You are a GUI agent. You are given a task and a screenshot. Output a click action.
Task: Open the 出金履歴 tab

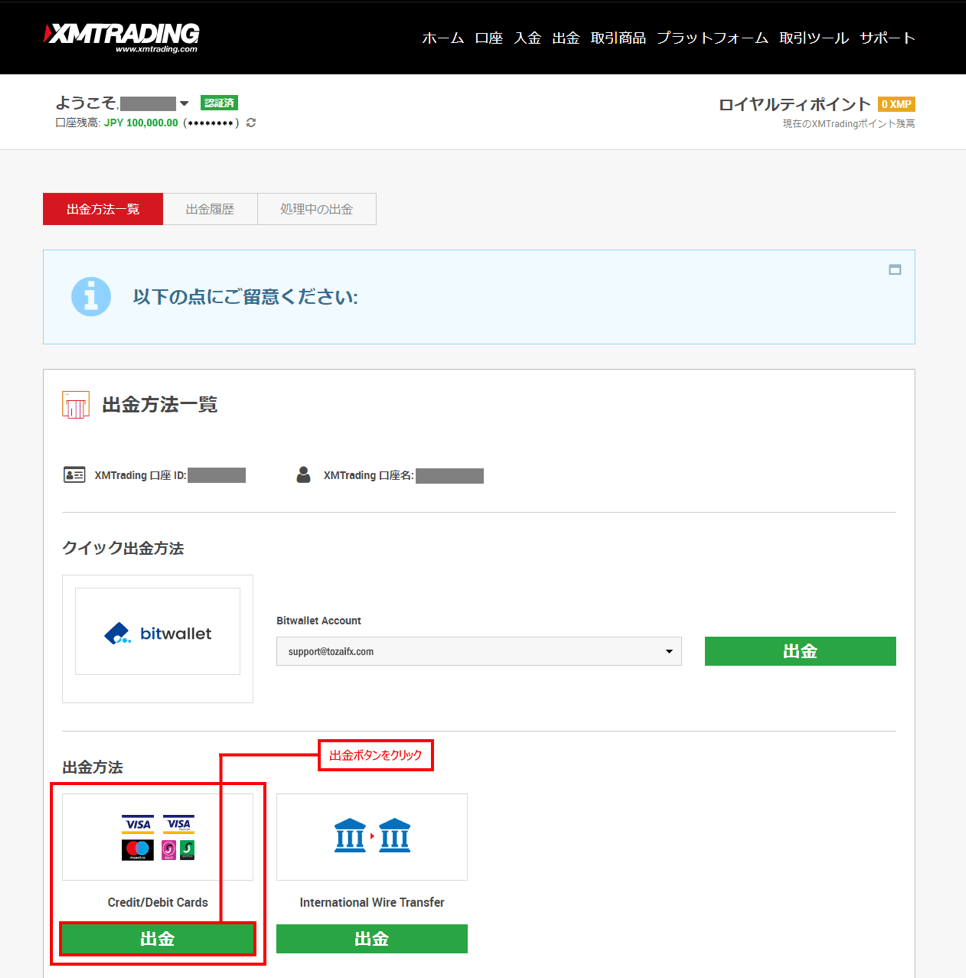coord(210,209)
